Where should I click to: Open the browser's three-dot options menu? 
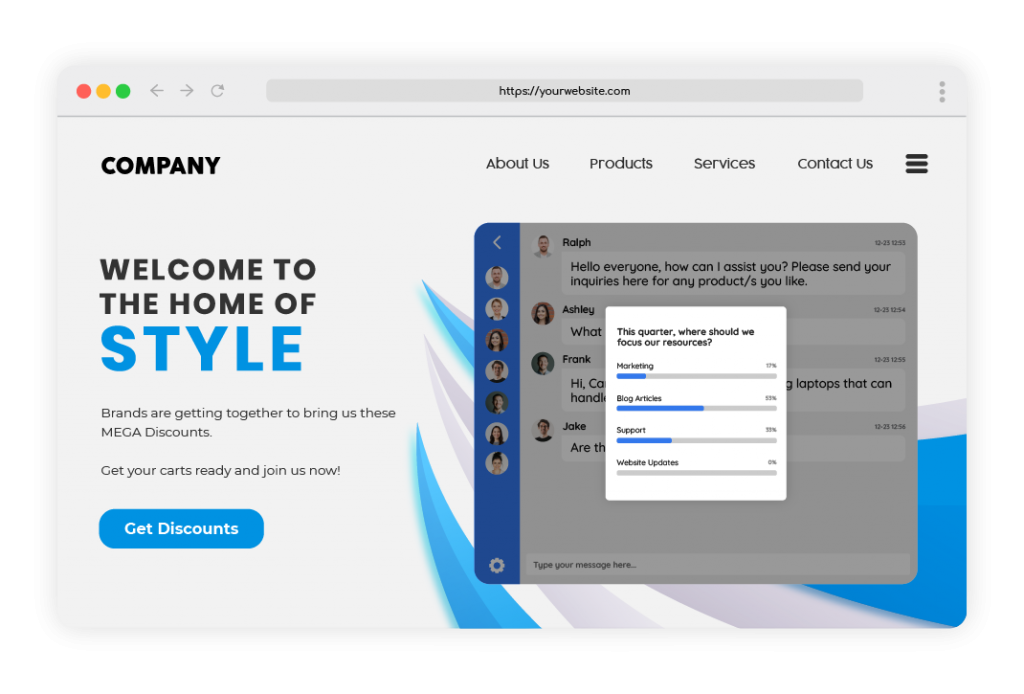[942, 92]
